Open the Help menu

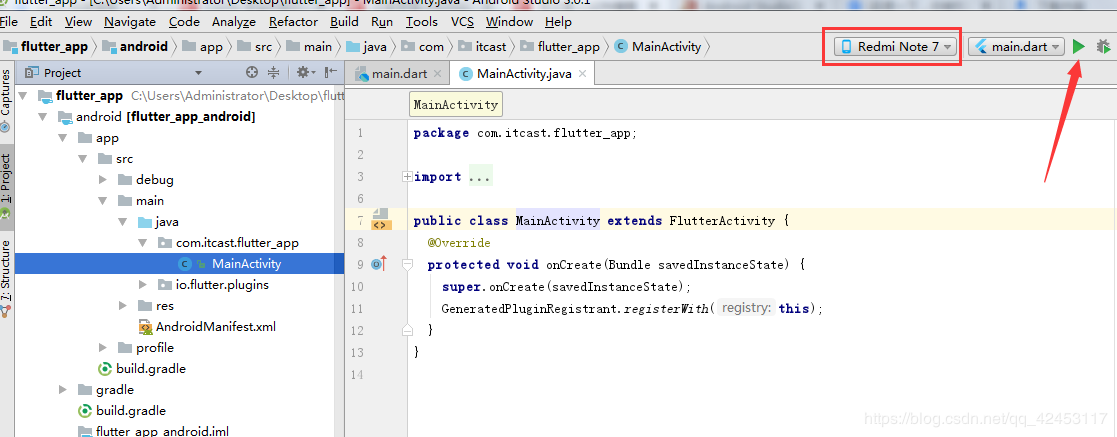[x=558, y=22]
